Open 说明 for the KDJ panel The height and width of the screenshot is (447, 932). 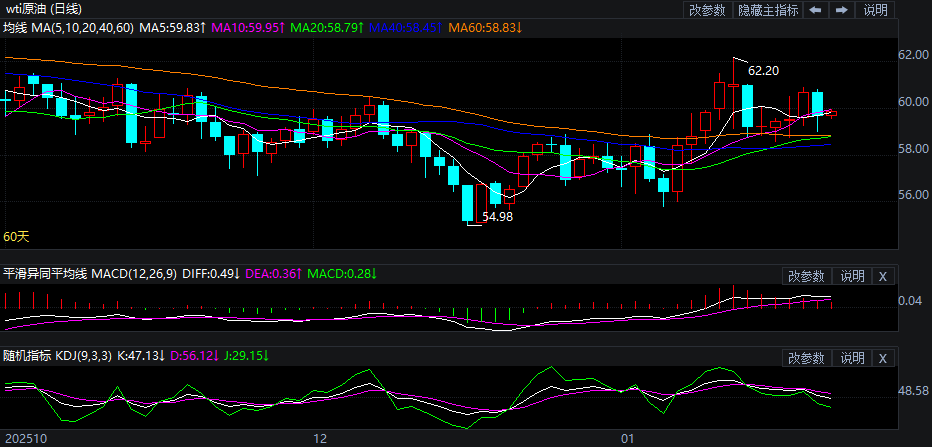point(852,358)
